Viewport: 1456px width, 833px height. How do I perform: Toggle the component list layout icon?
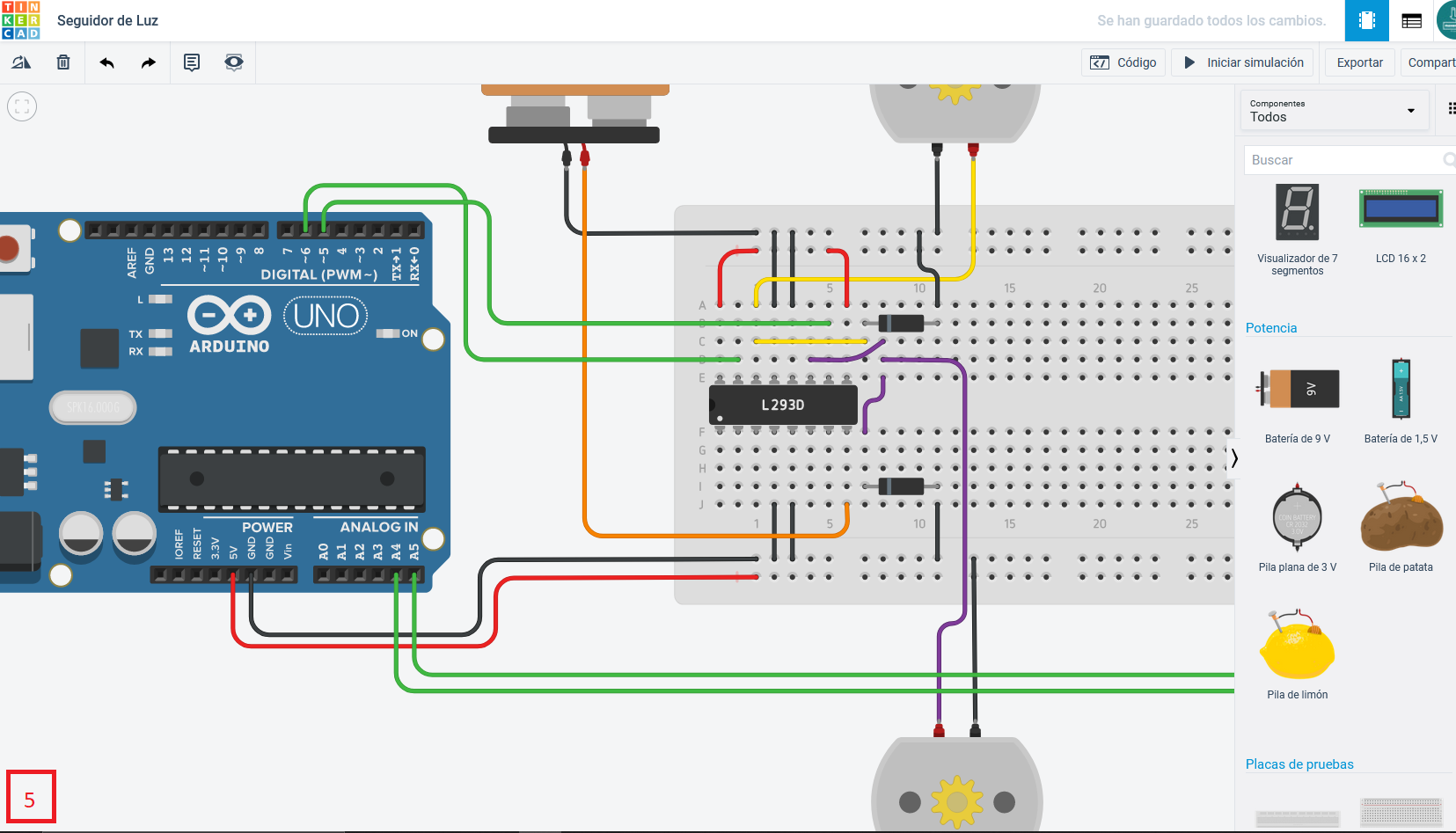(1451, 109)
